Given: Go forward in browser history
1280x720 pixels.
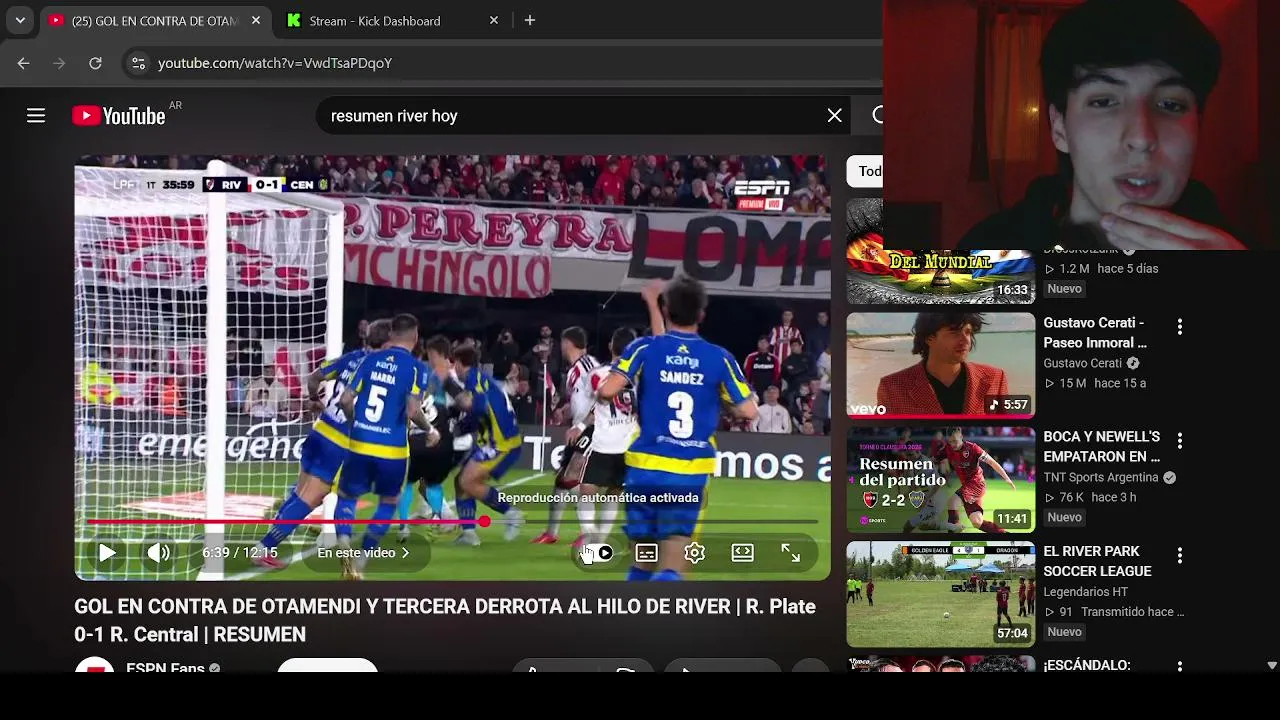Looking at the screenshot, I should point(59,63).
